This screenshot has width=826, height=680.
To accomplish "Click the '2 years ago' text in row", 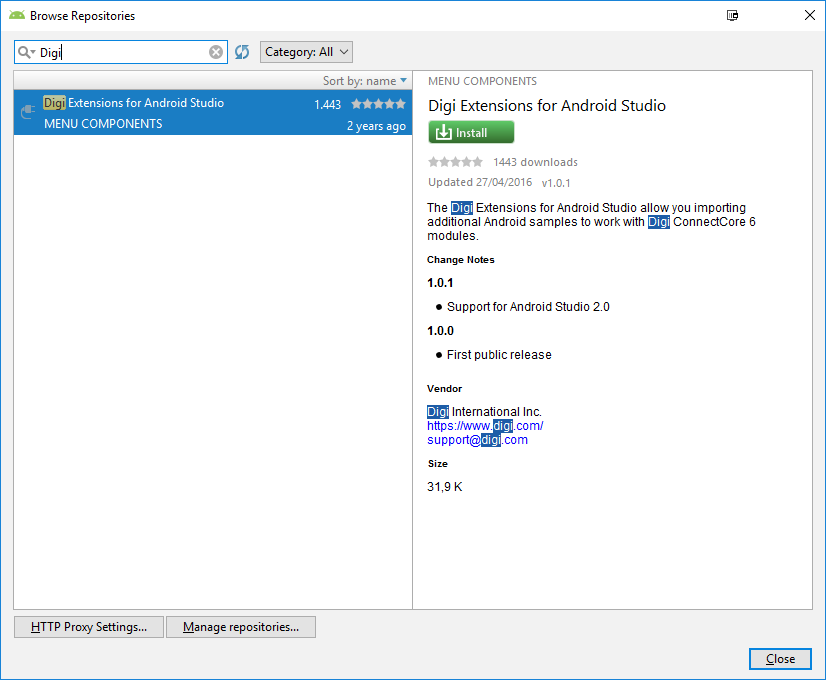I will pos(376,126).
